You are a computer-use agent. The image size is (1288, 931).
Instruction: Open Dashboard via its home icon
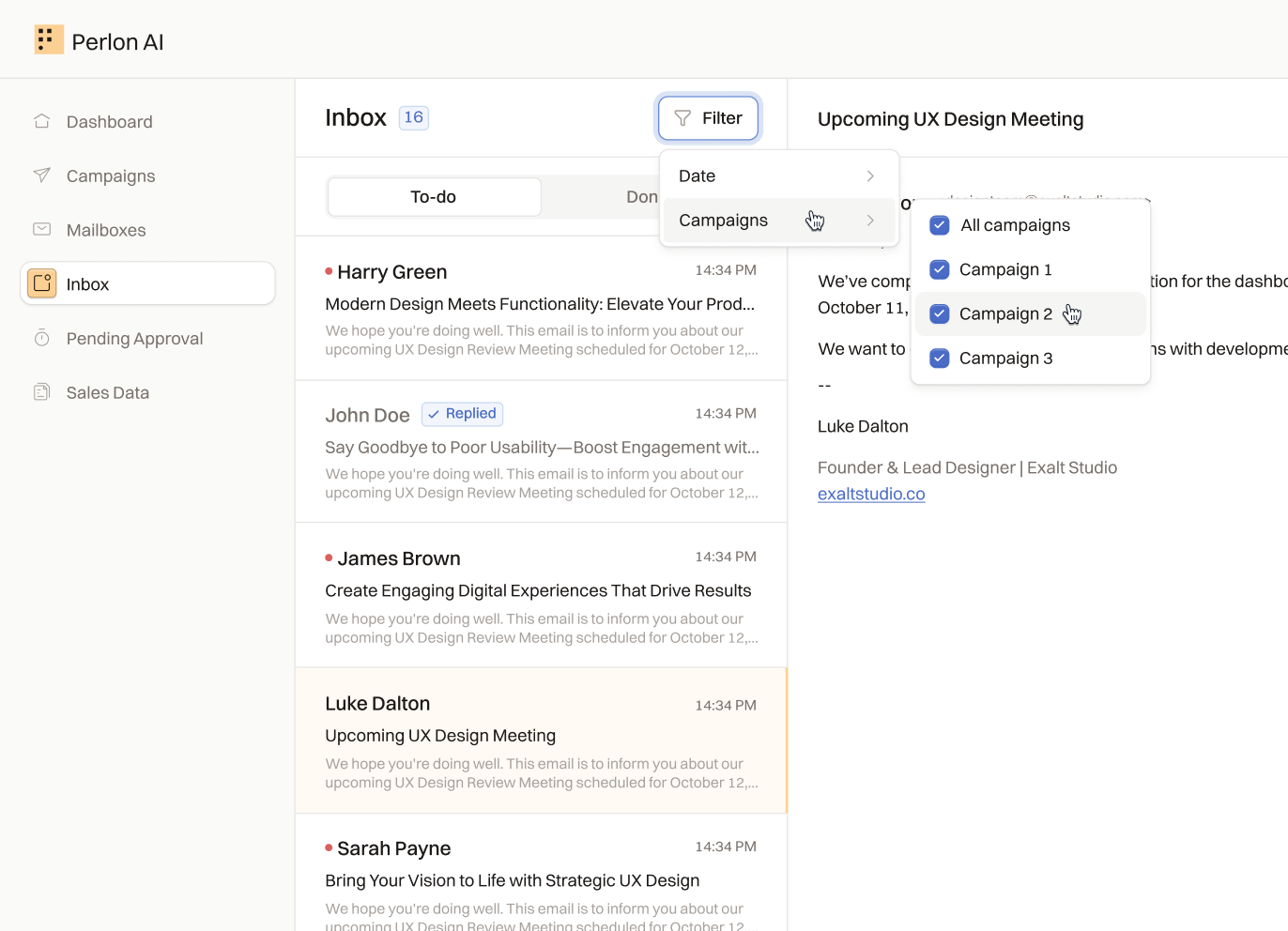[42, 121]
